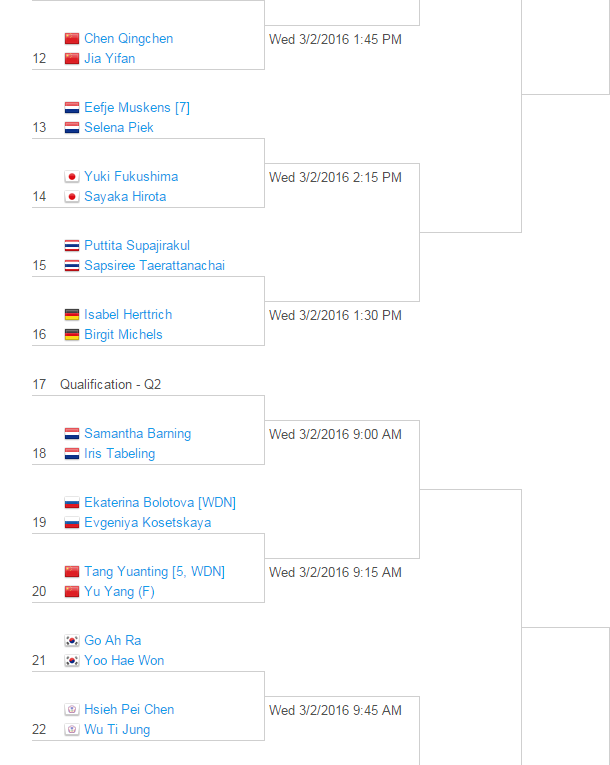
Task: Click the China flag beside Chen Qingchen
Action: pyautogui.click(x=72, y=39)
